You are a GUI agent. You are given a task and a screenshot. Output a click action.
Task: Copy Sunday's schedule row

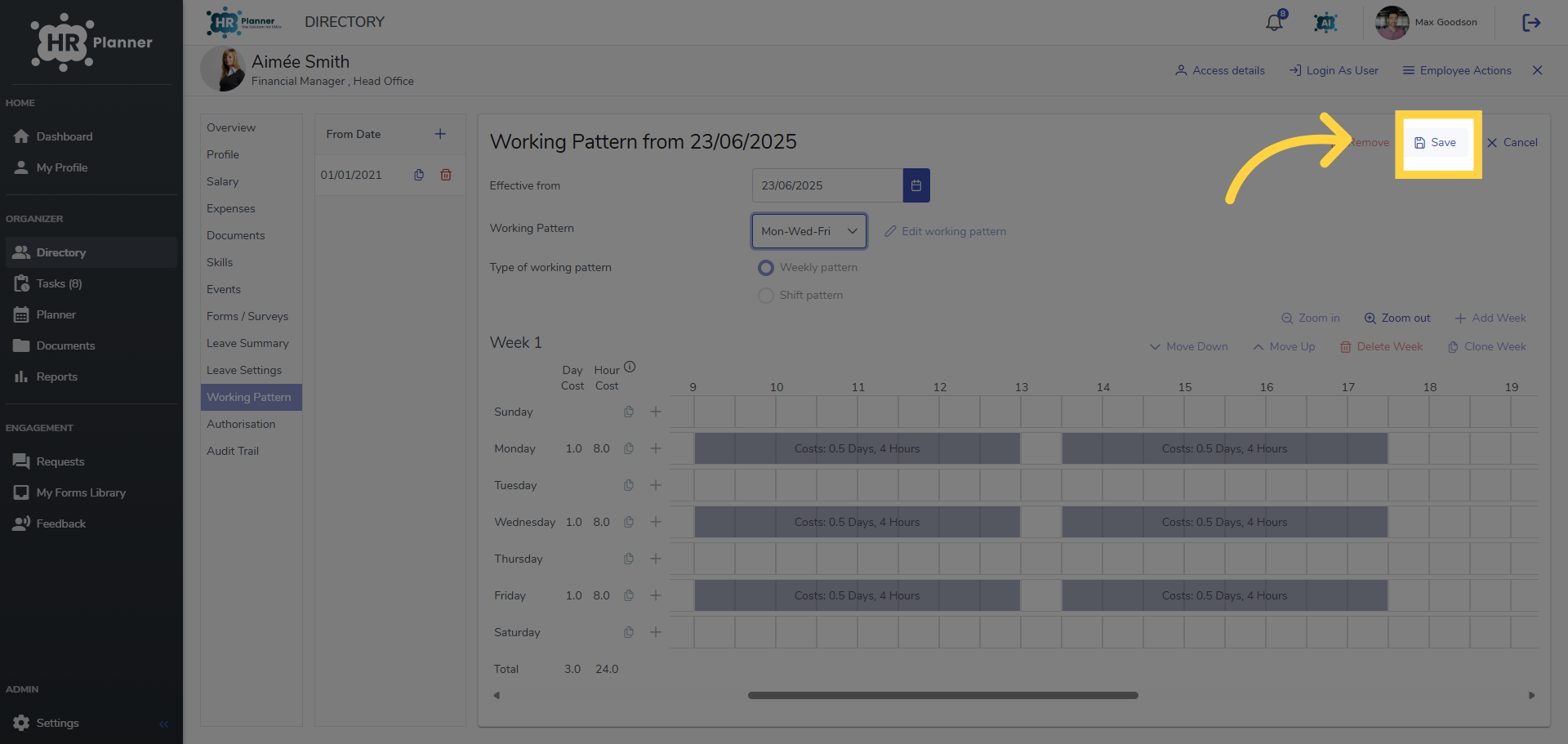point(629,412)
